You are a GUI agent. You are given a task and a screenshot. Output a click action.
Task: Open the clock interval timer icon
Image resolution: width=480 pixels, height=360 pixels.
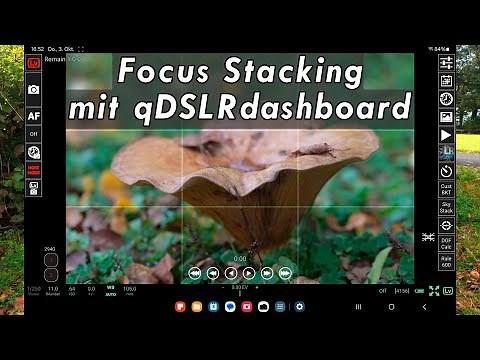pyautogui.click(x=446, y=99)
